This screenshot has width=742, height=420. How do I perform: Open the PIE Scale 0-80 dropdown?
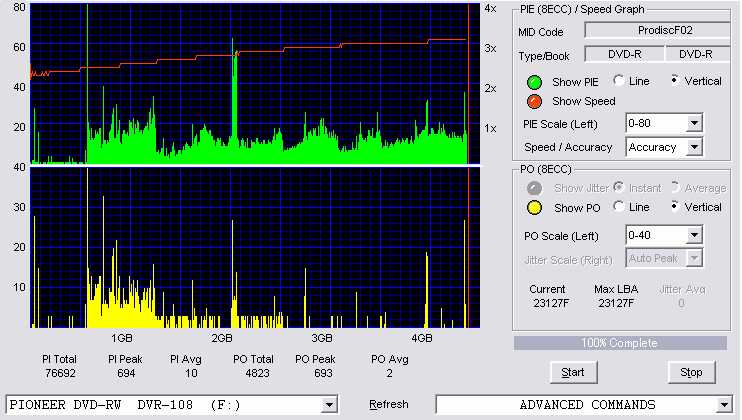[x=694, y=123]
